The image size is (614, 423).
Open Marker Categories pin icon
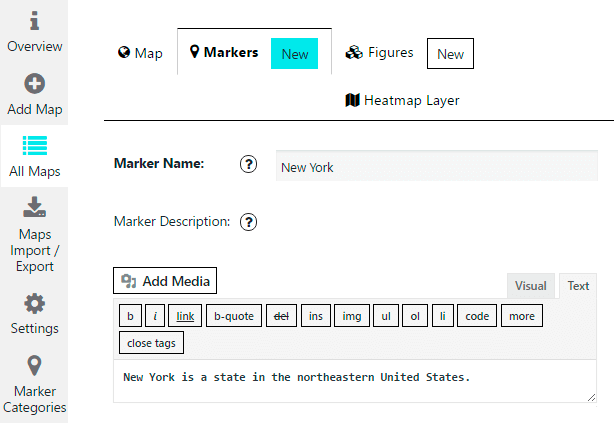coord(34,365)
